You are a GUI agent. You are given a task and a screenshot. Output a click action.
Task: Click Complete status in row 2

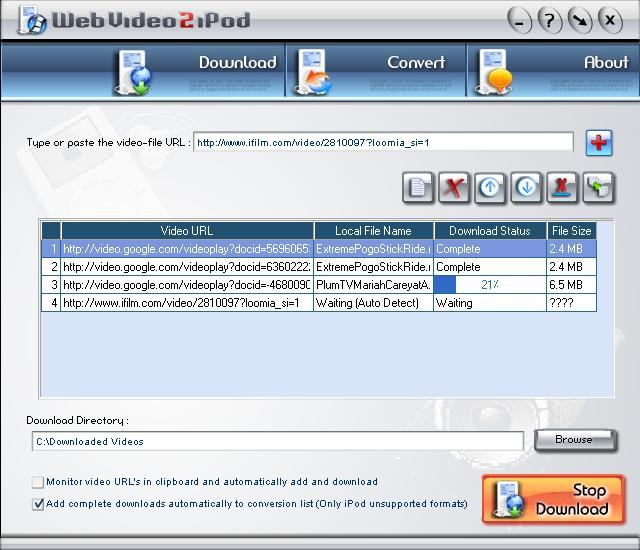click(x=490, y=267)
